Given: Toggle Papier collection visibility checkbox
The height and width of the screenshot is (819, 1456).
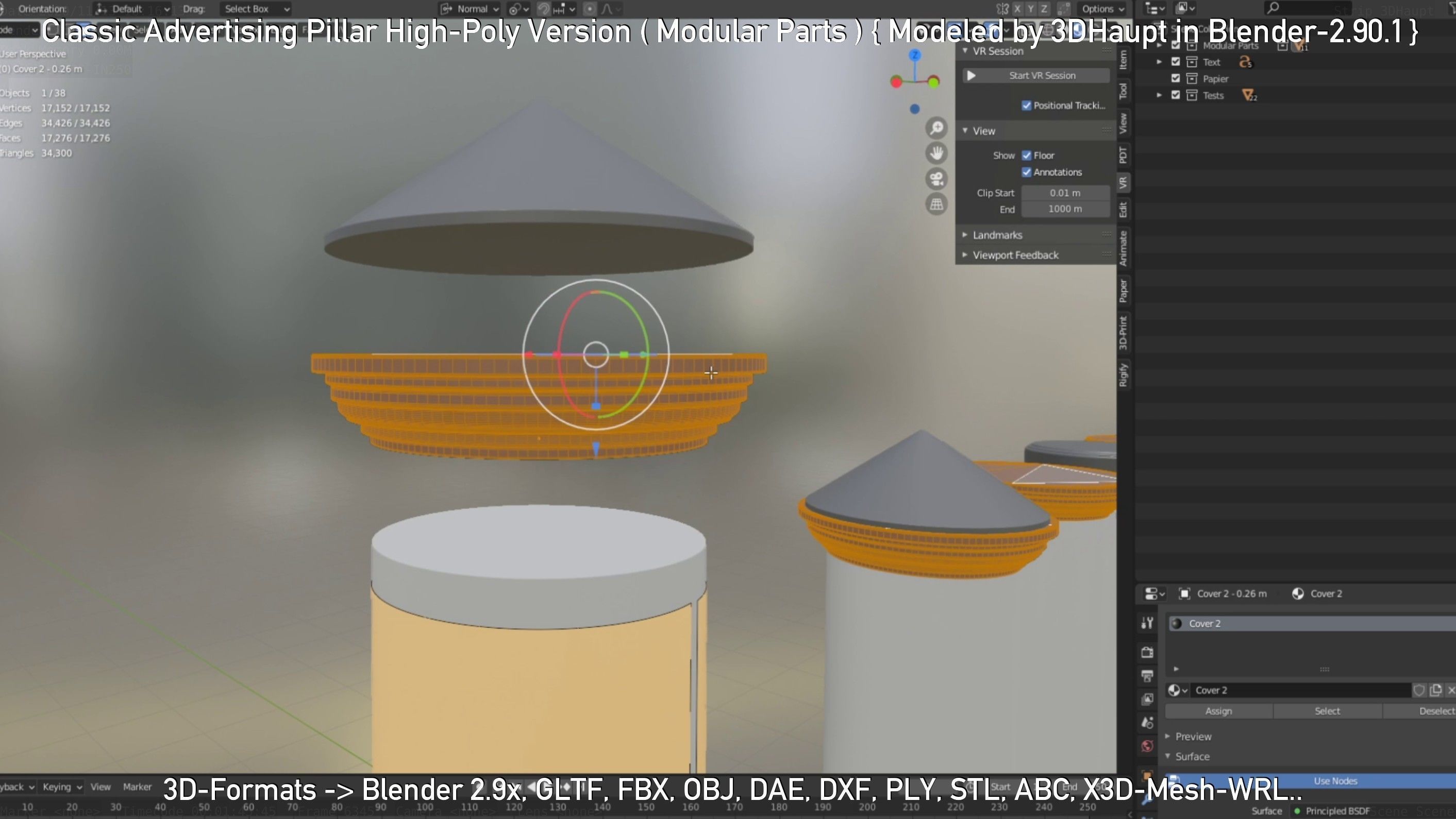Looking at the screenshot, I should [x=1176, y=78].
